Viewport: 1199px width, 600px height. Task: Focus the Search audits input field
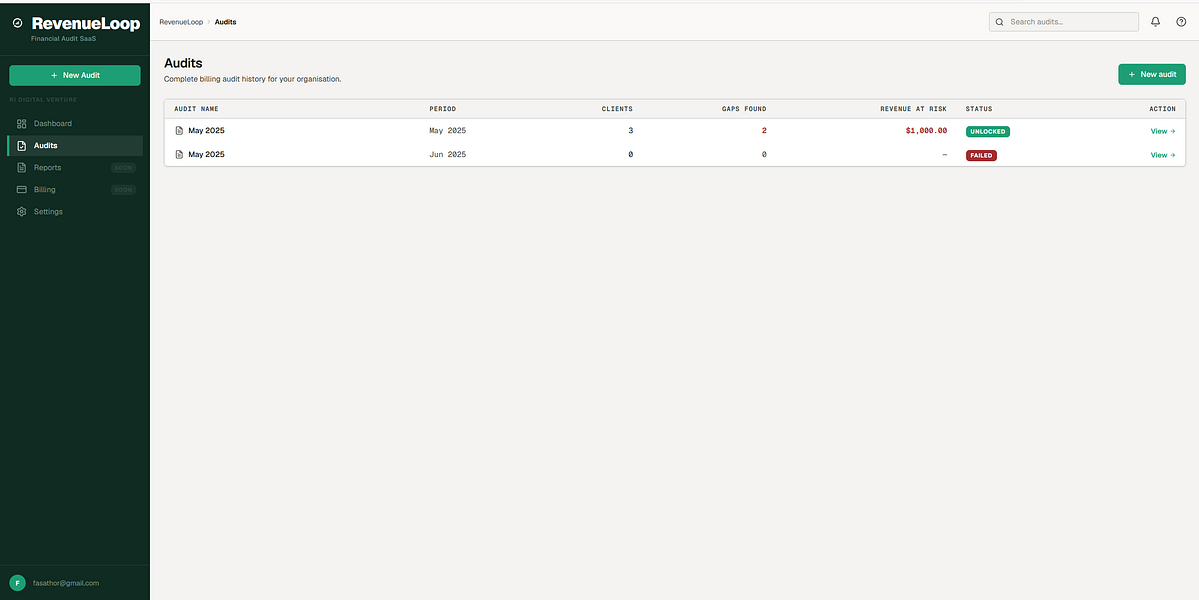1064,22
